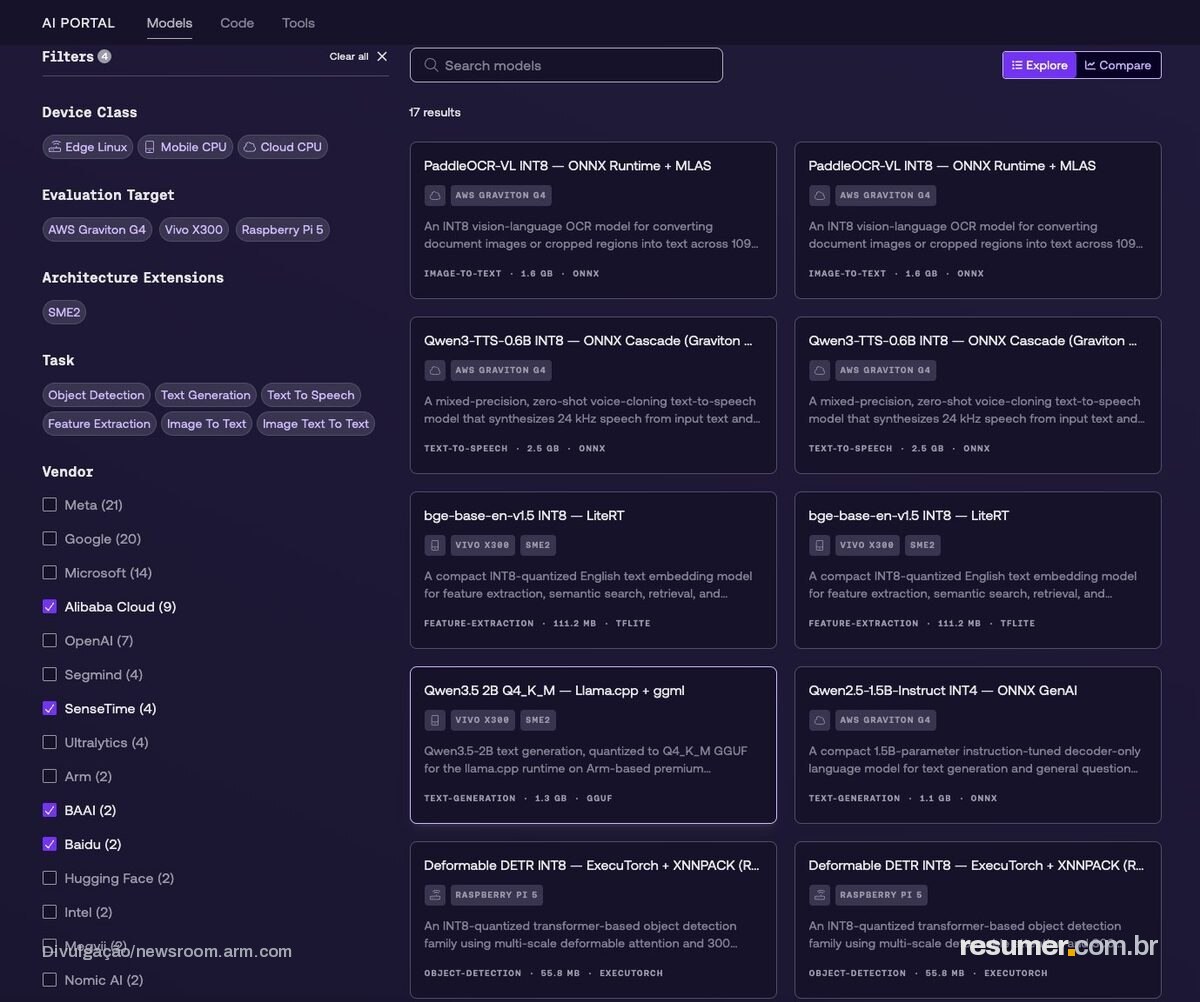This screenshot has width=1200, height=1002.
Task: Select the Explore view button
Action: (1040, 65)
